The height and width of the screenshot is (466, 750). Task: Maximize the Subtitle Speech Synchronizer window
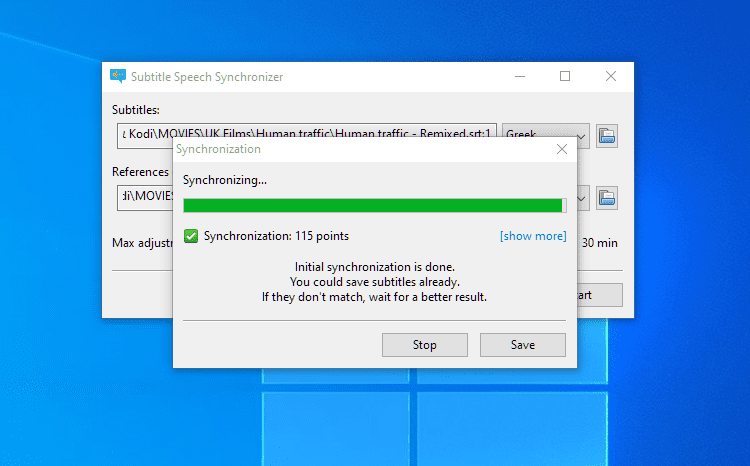[x=565, y=76]
